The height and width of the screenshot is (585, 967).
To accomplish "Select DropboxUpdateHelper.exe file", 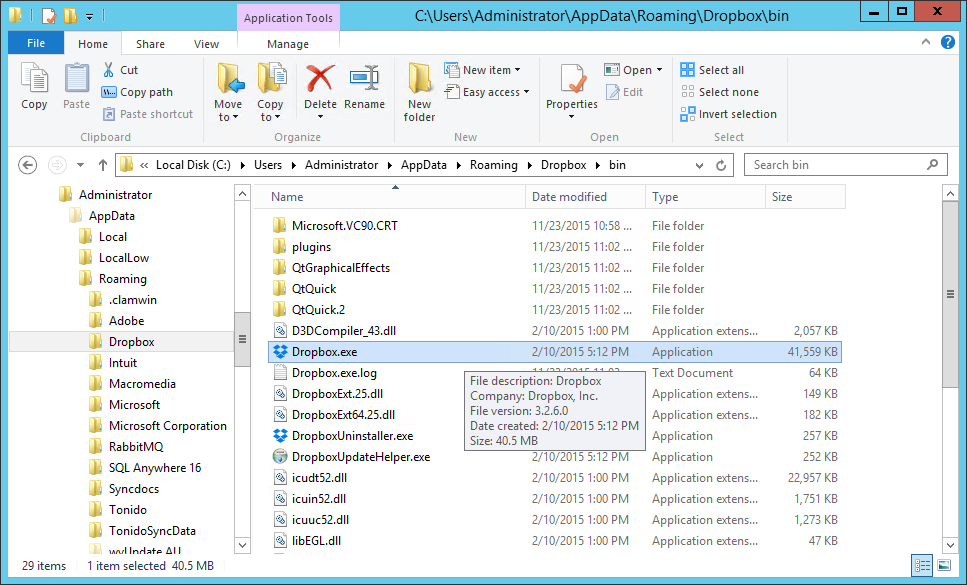I will [361, 457].
